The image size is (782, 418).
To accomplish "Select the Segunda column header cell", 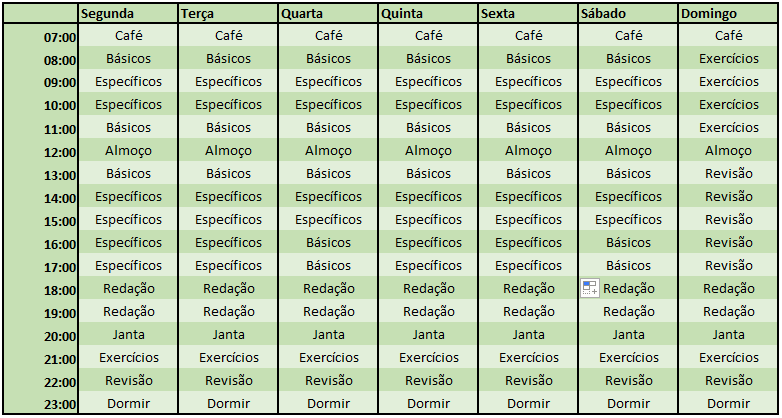I will click(128, 13).
